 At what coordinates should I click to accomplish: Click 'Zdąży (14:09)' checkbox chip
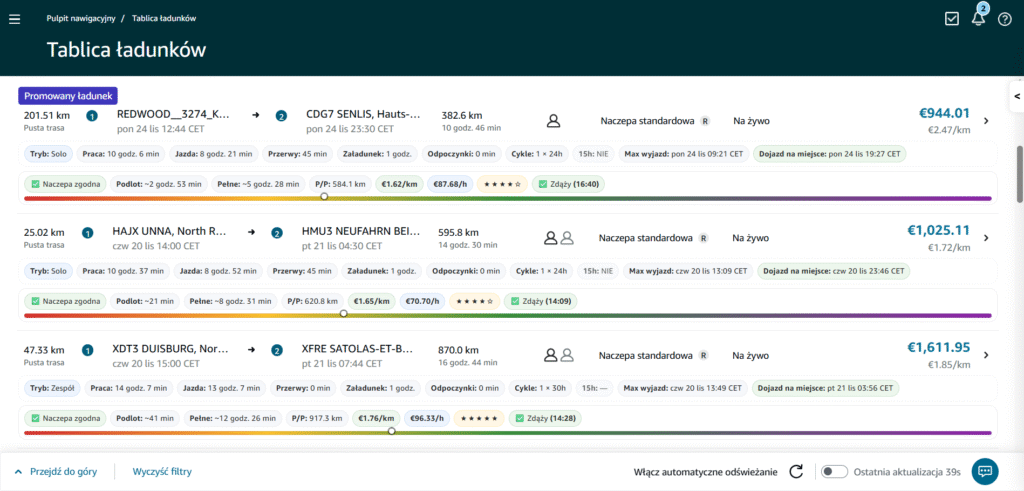pos(540,300)
